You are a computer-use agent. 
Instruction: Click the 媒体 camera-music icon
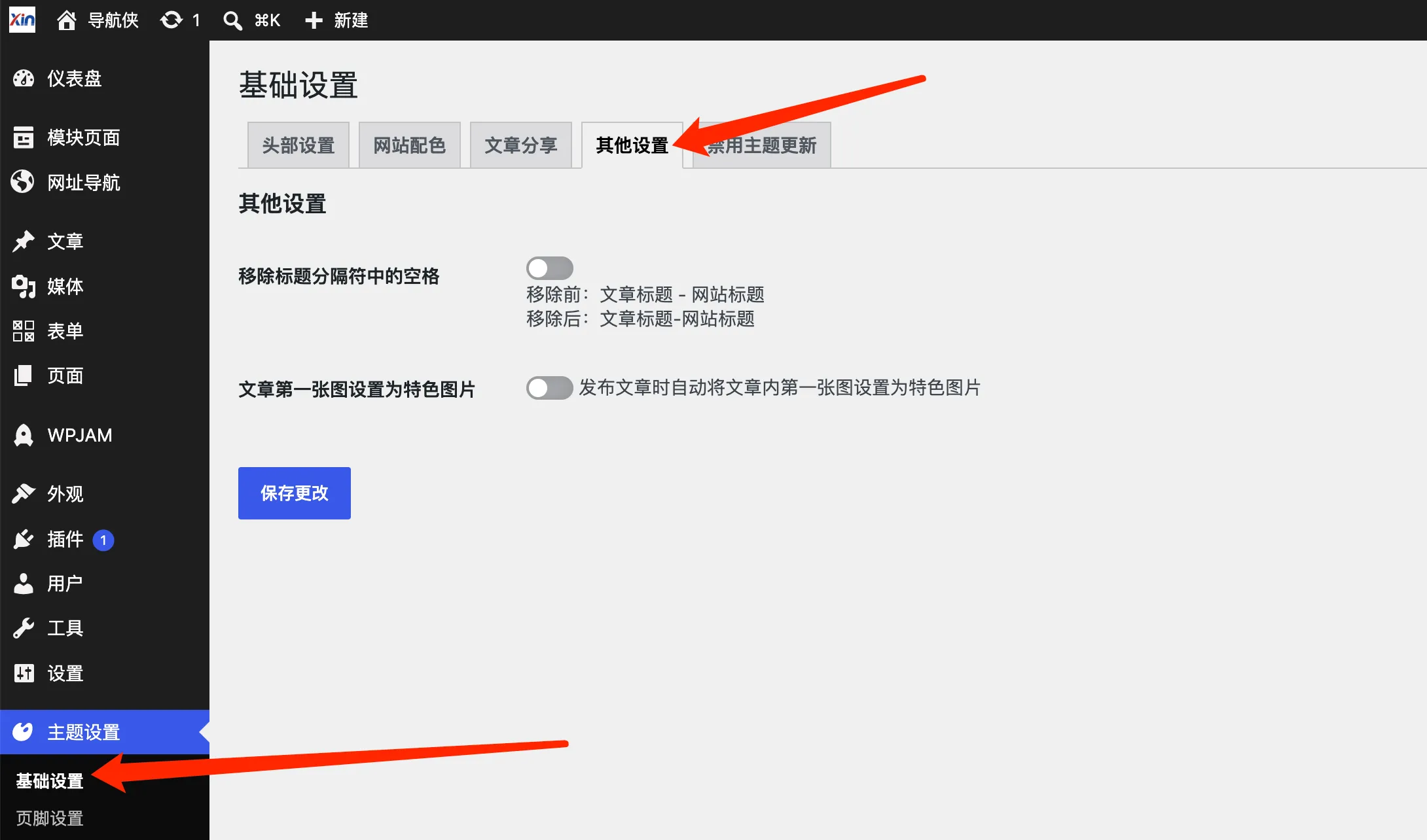tap(24, 286)
